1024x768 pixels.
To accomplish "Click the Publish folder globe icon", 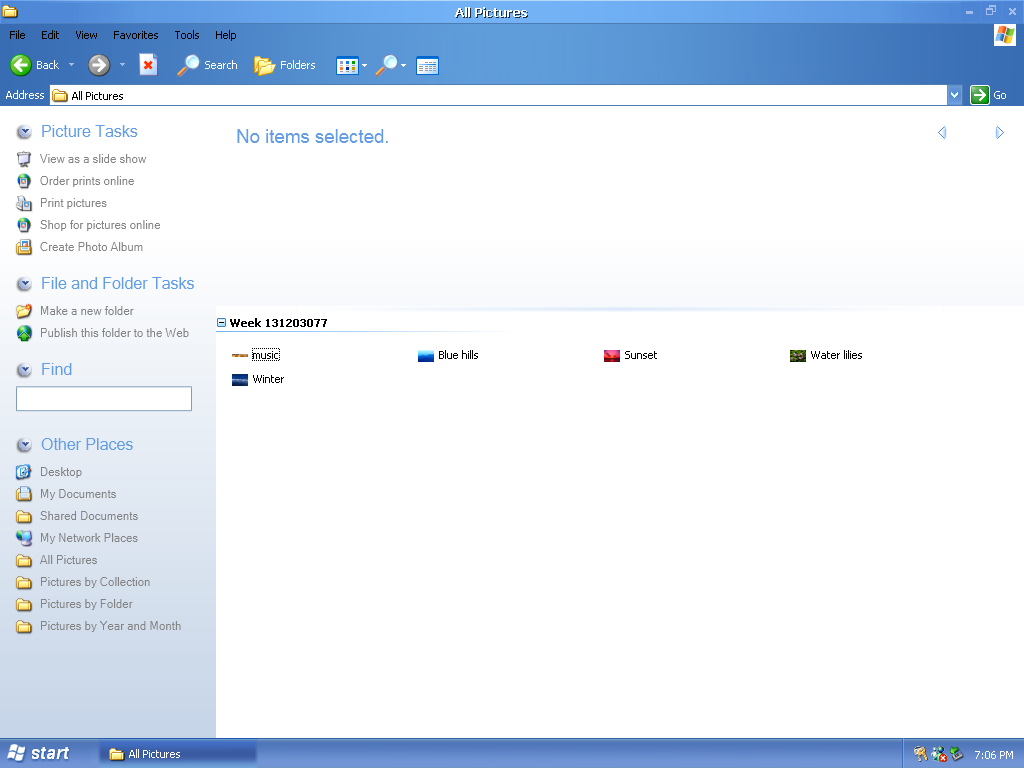I will point(24,333).
